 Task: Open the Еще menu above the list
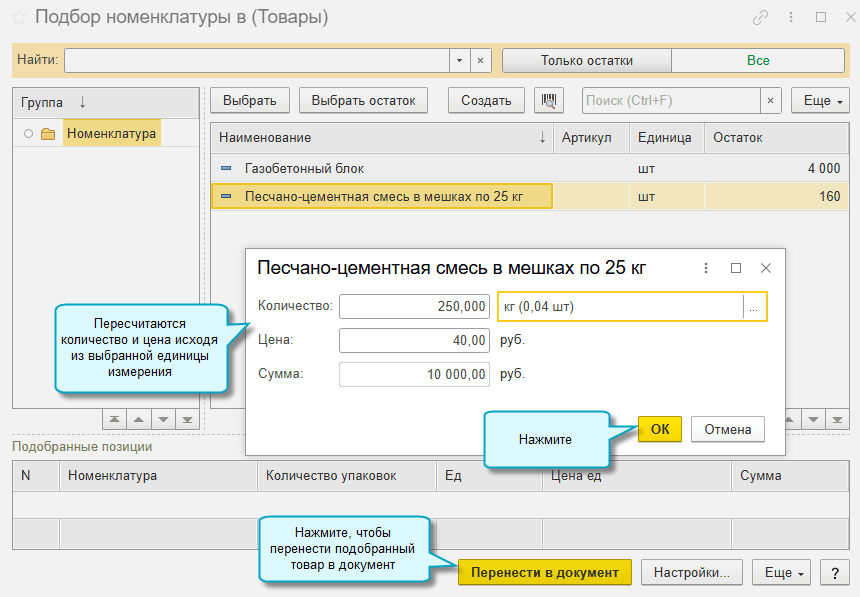coord(821,100)
